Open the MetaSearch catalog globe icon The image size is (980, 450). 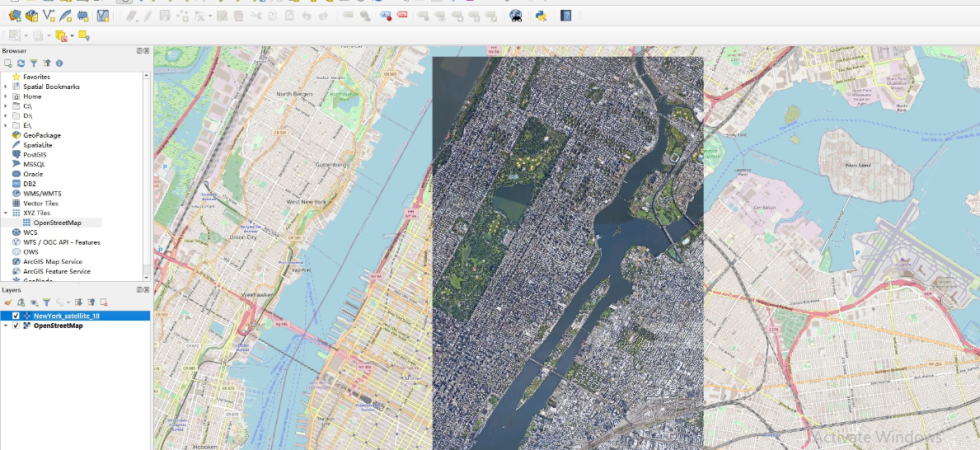coord(516,16)
